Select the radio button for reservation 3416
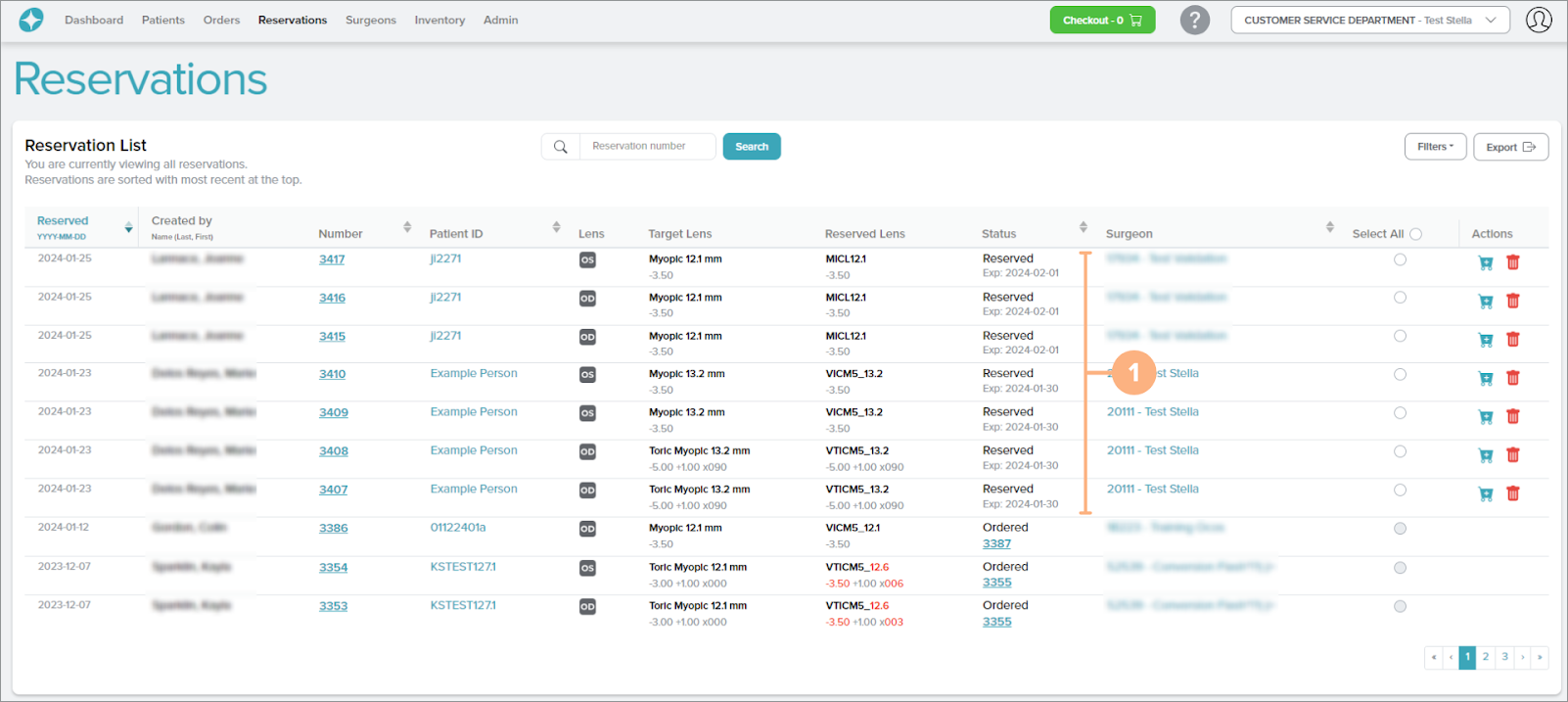 pos(1400,298)
